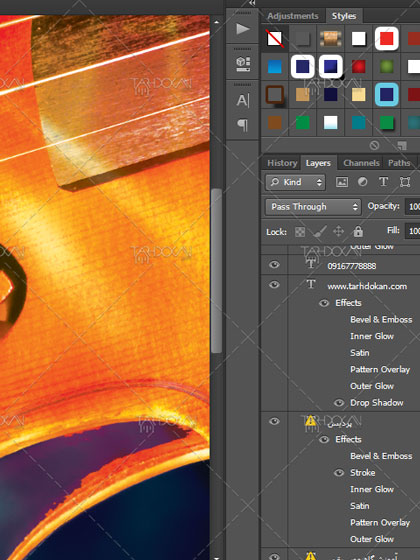Screen dimensions: 420x560
Task: Lock image pixels brush icon
Action: pos(319,232)
